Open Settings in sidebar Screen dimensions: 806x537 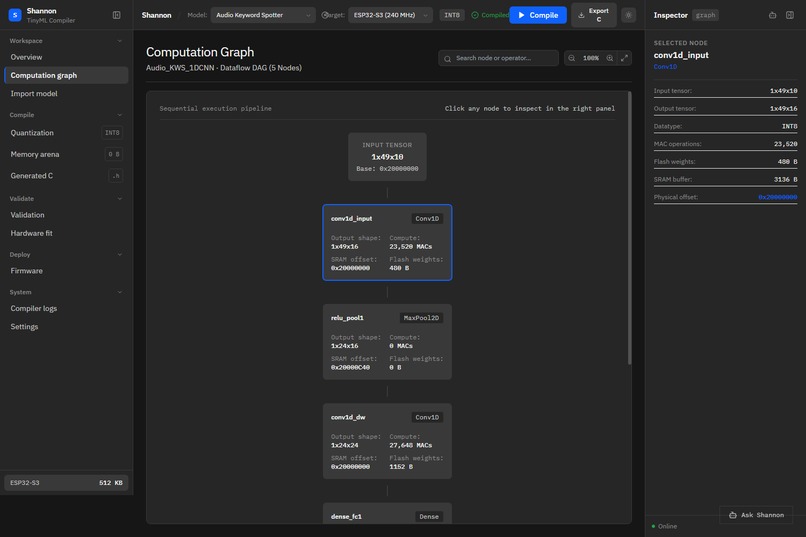[x=66, y=327]
